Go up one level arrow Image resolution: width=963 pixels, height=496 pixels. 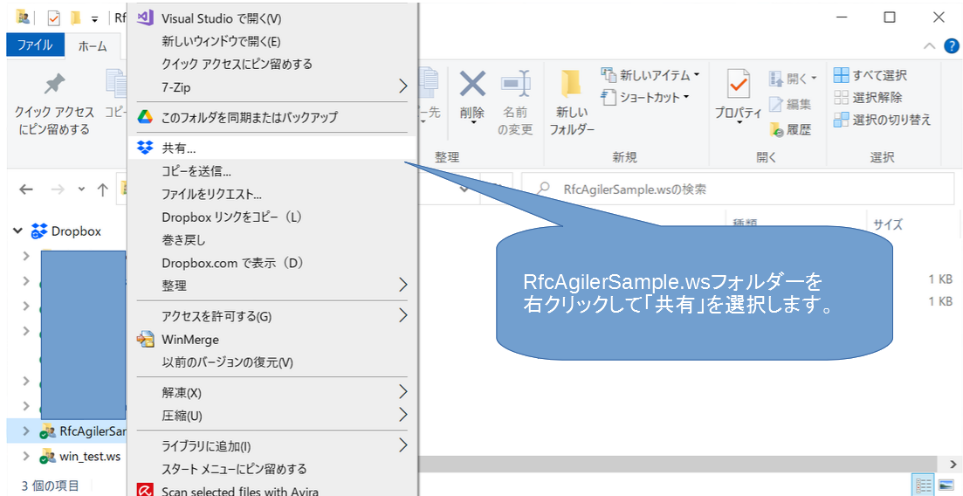(x=103, y=189)
